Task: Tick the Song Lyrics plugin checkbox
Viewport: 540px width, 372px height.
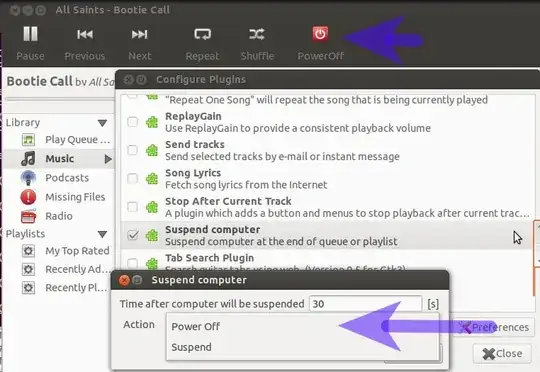Action: (x=133, y=179)
